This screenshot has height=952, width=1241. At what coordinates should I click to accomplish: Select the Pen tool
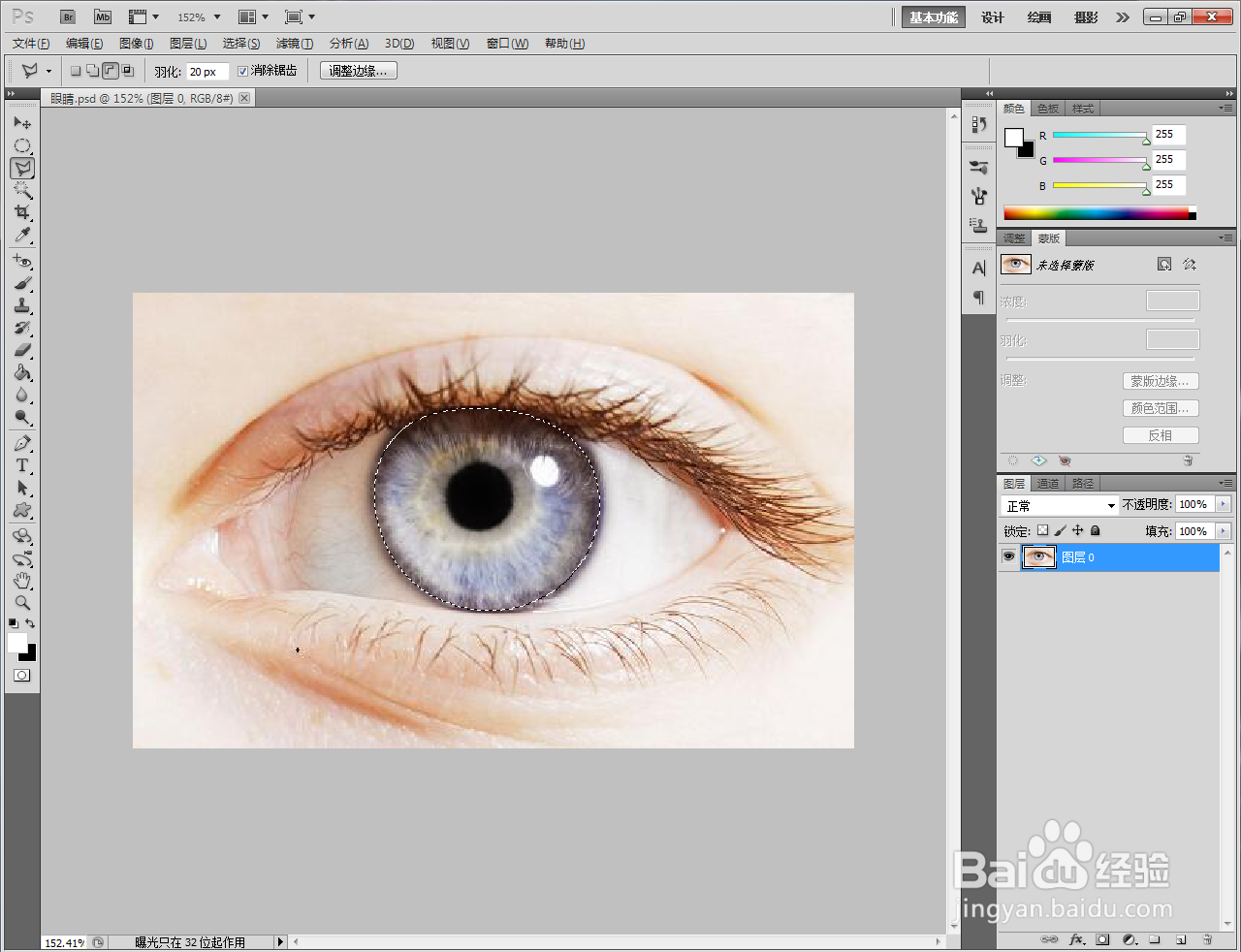pos(22,443)
